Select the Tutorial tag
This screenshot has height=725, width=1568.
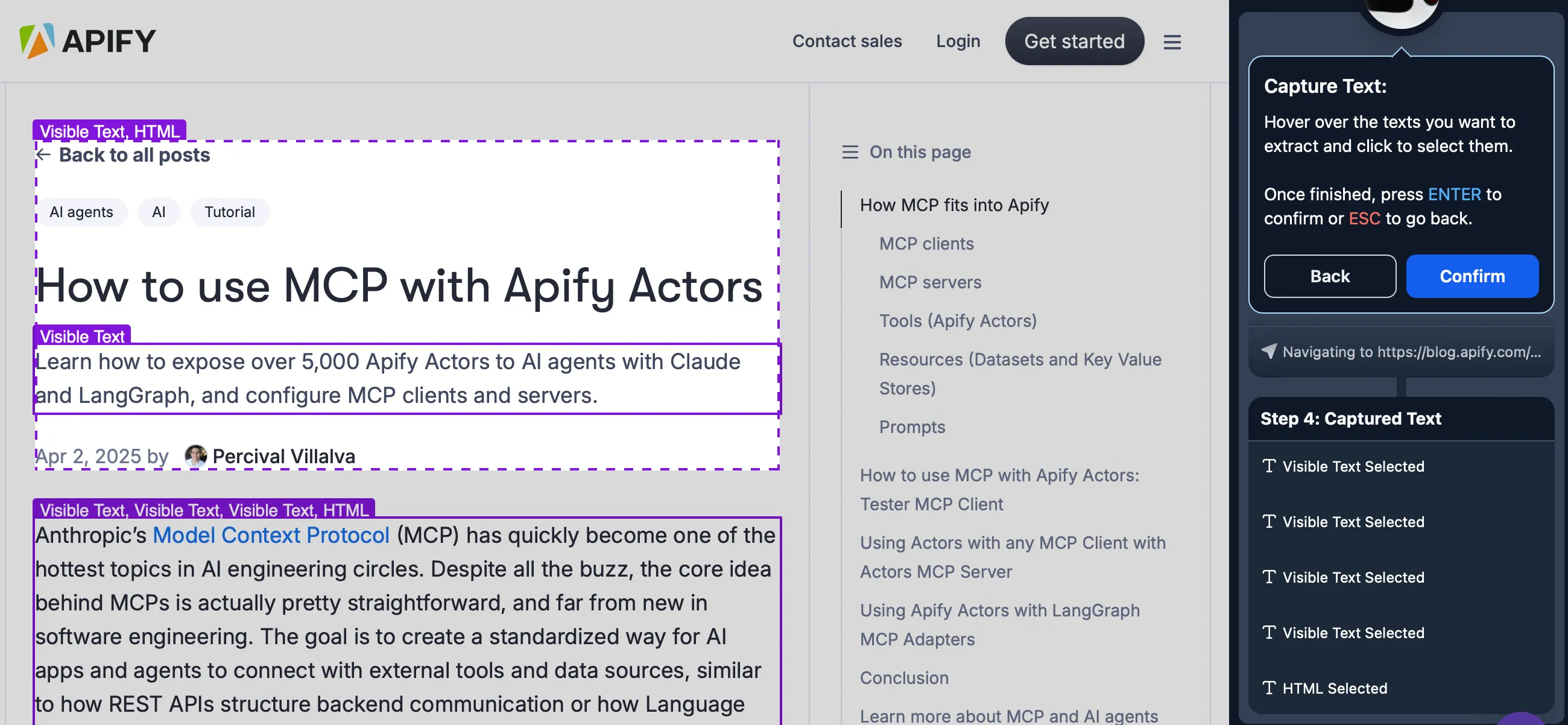coord(230,212)
